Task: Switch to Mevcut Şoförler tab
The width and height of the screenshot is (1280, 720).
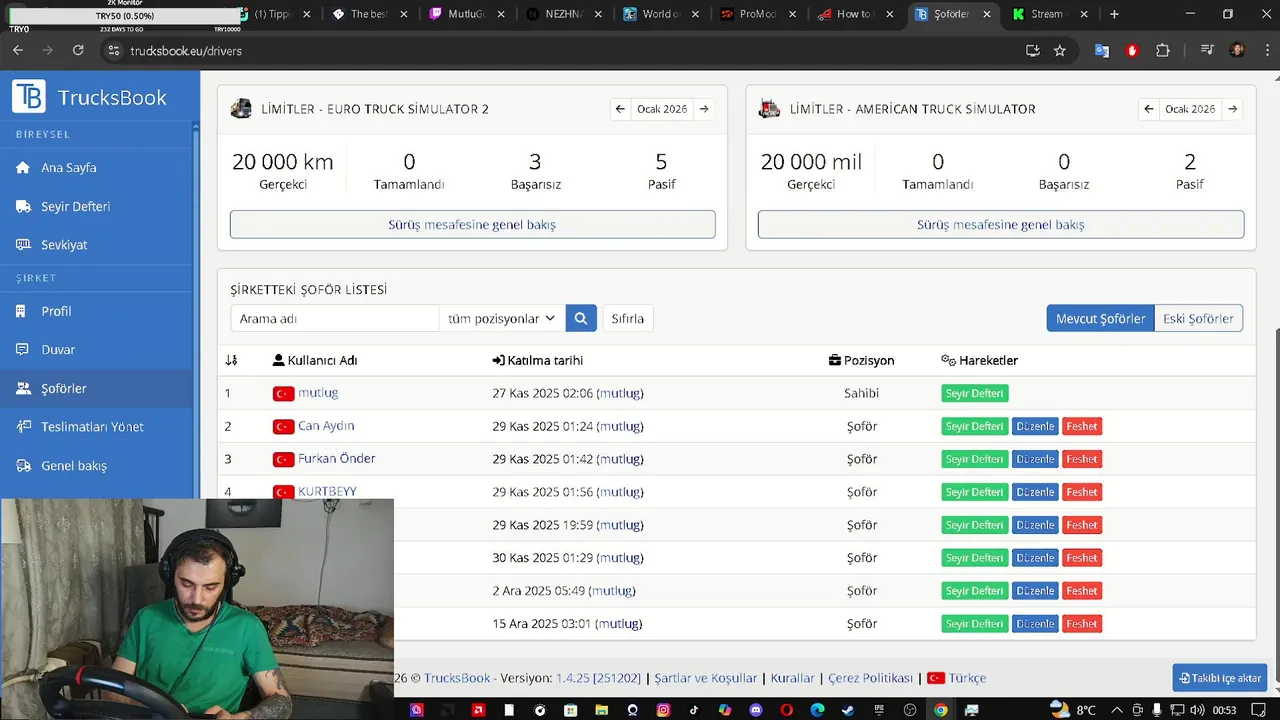Action: [1100, 318]
